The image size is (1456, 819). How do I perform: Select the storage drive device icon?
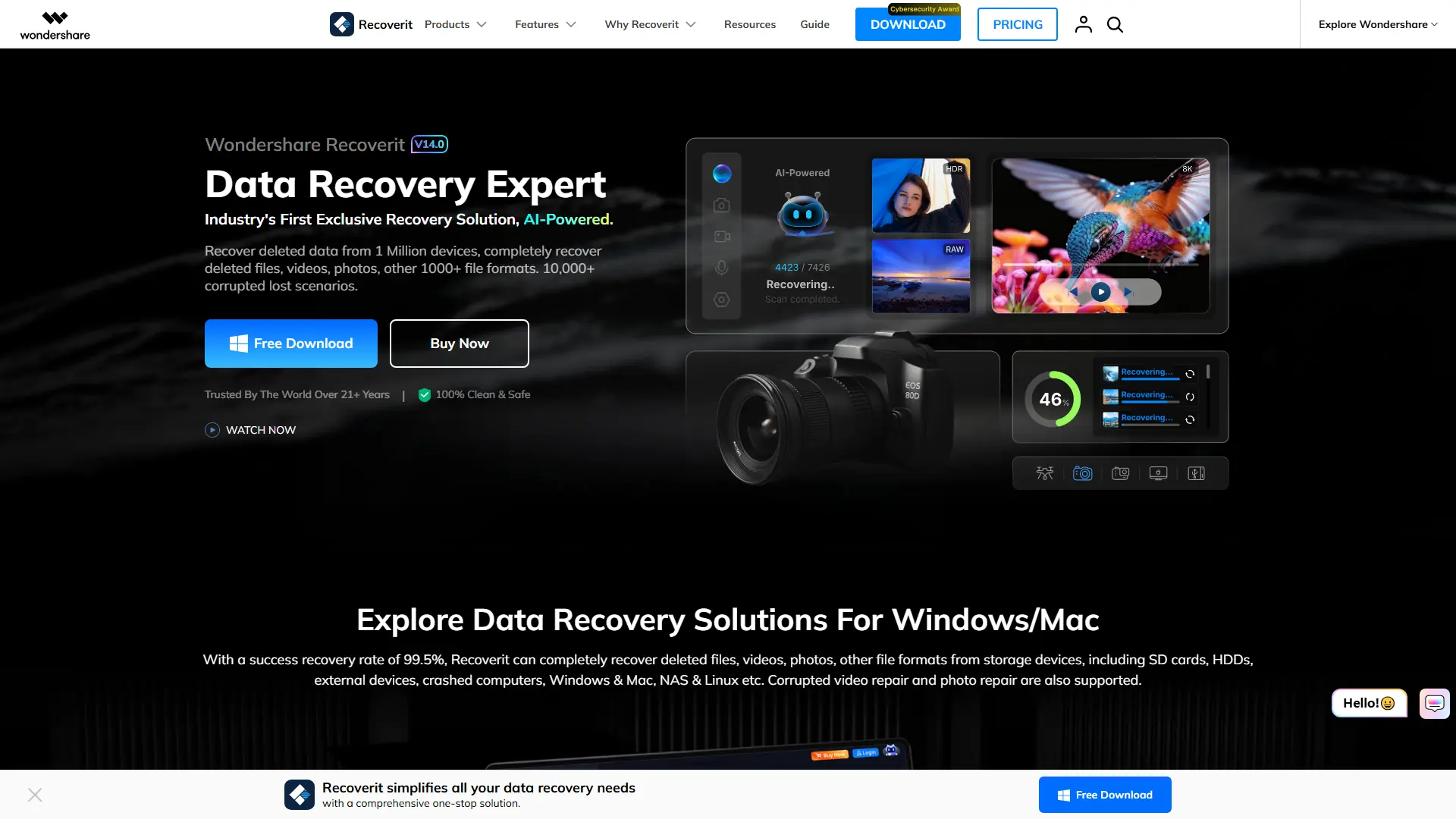(x=1197, y=473)
